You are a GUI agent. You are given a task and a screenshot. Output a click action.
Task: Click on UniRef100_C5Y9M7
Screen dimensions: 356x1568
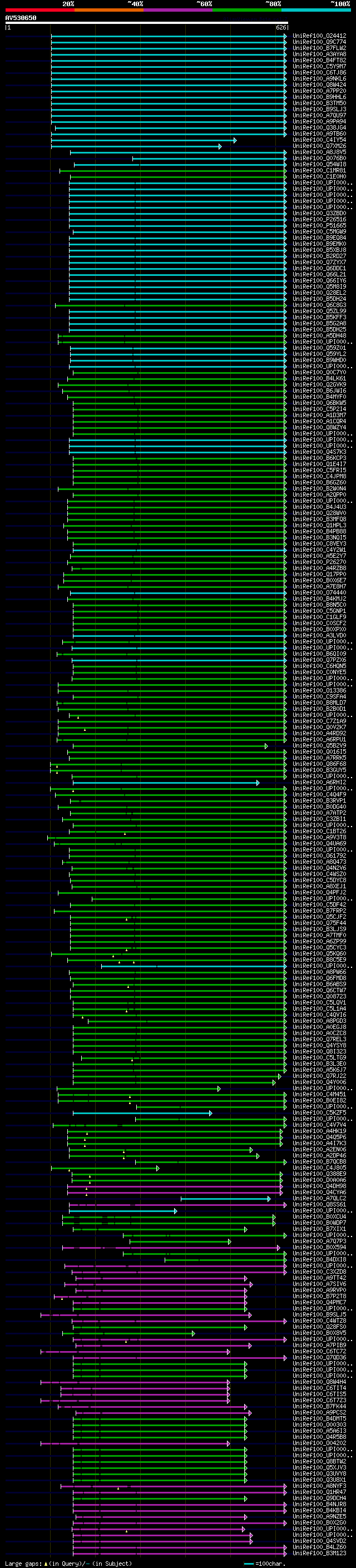coord(319,66)
